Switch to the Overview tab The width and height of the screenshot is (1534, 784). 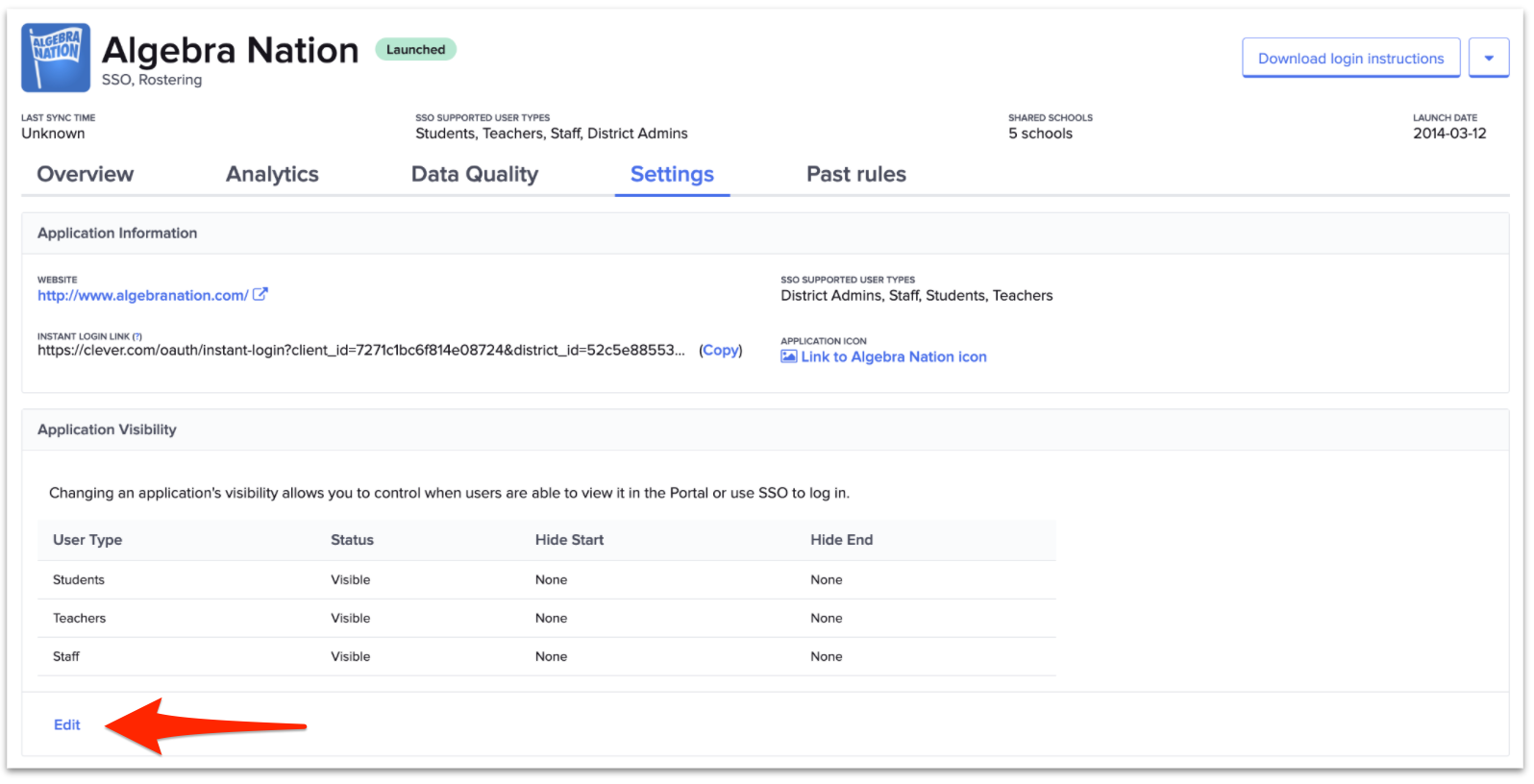point(86,175)
